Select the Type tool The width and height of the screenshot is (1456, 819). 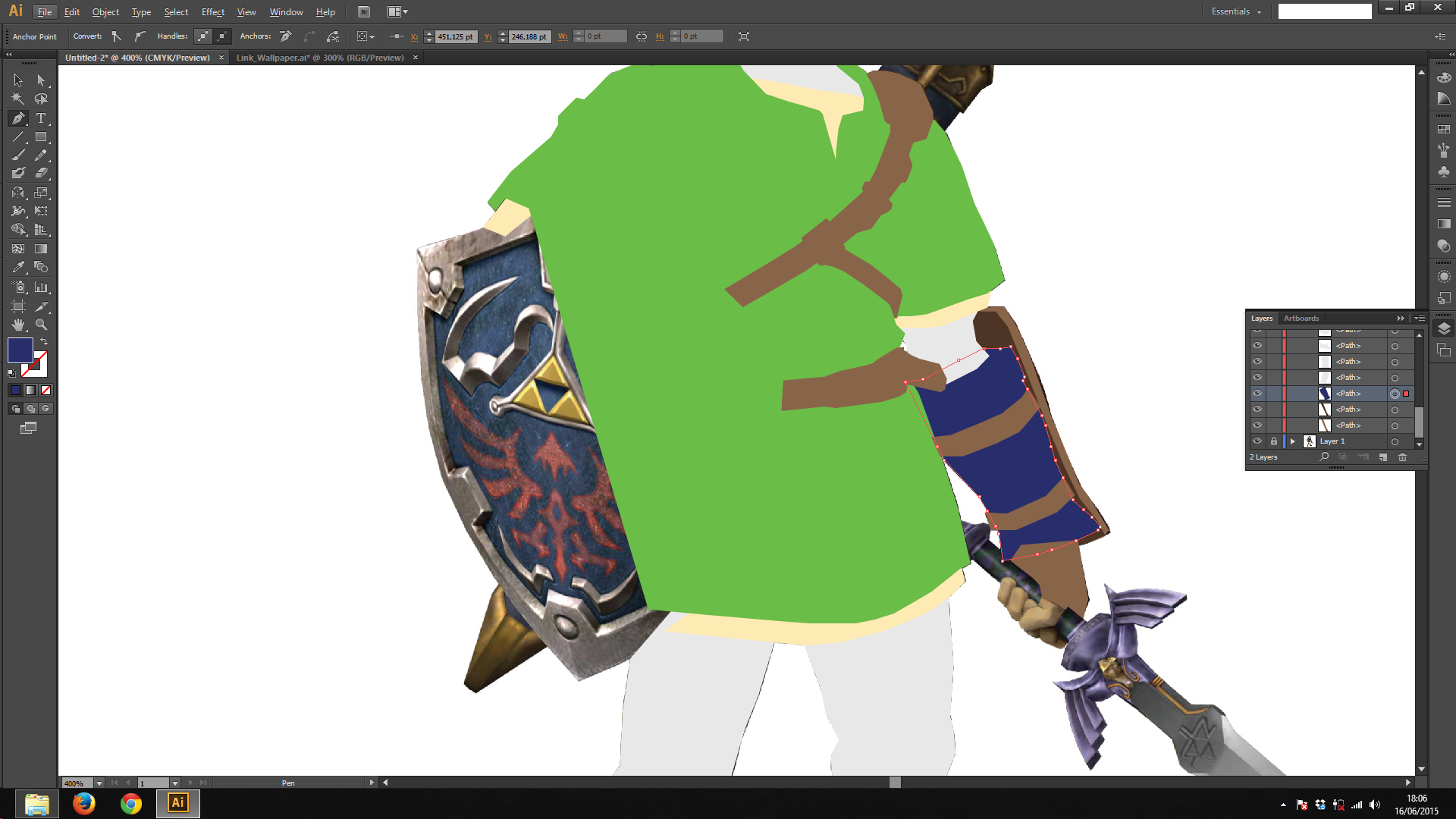coord(41,118)
